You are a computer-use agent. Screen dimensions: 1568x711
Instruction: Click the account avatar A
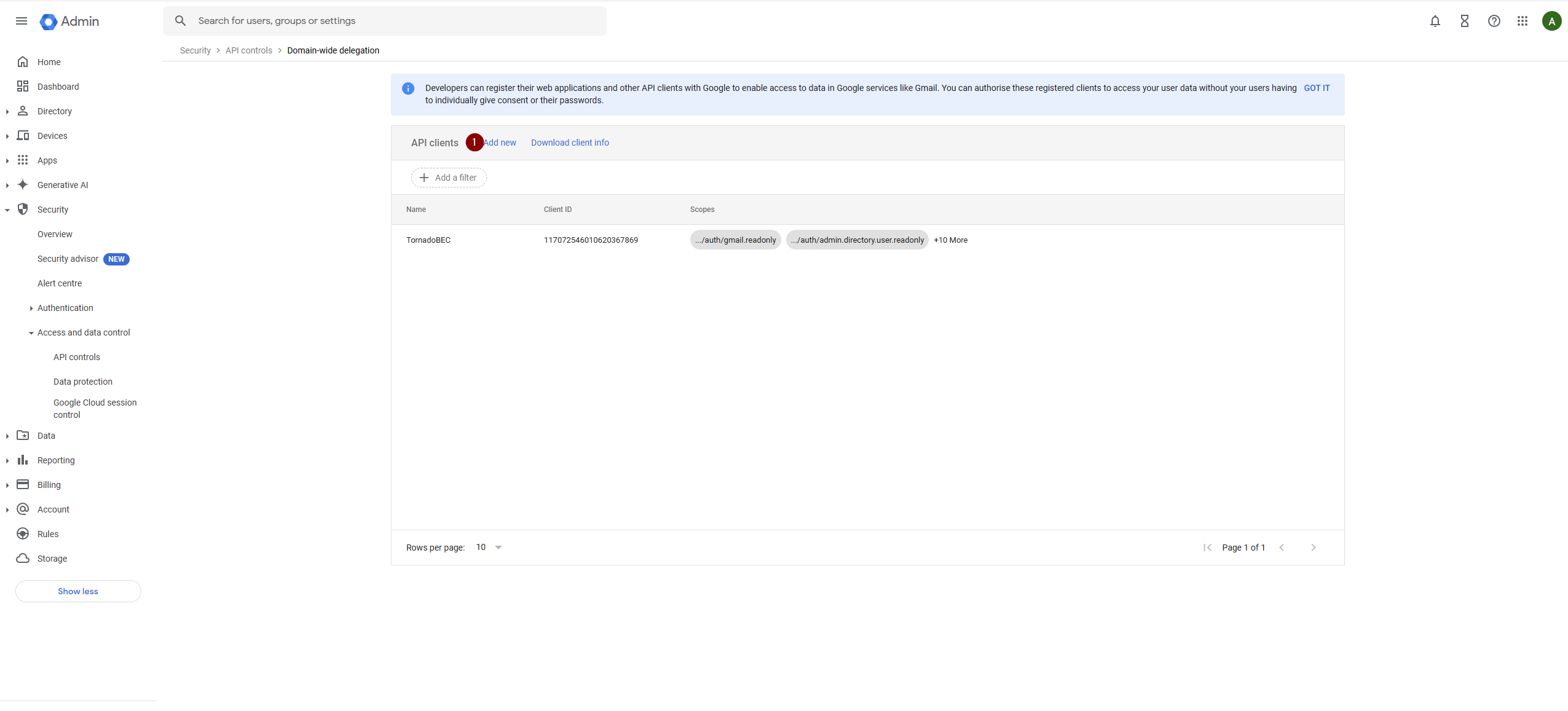[x=1551, y=21]
